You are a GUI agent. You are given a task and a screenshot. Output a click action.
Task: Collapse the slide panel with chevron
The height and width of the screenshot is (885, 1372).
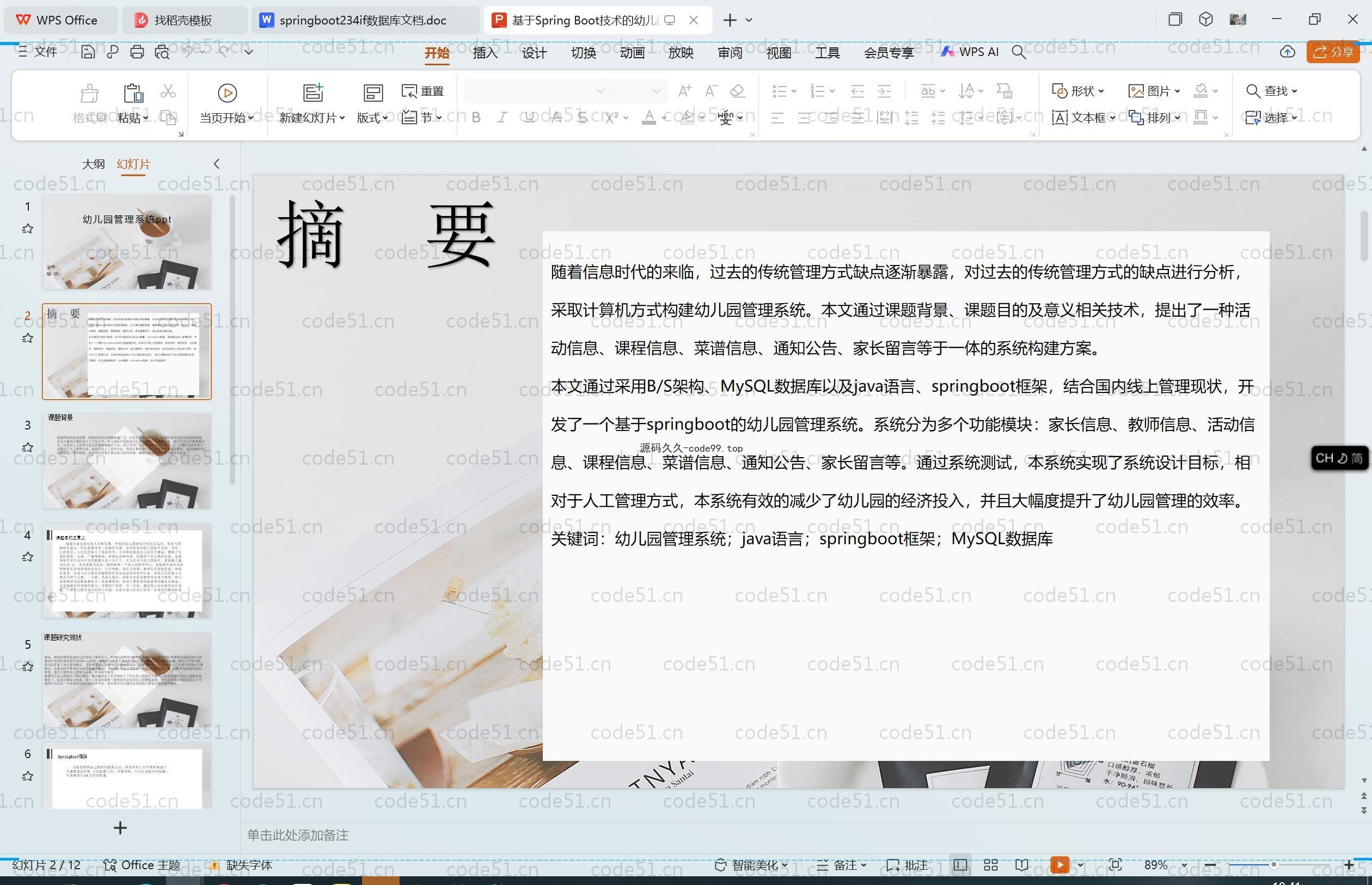[x=216, y=164]
